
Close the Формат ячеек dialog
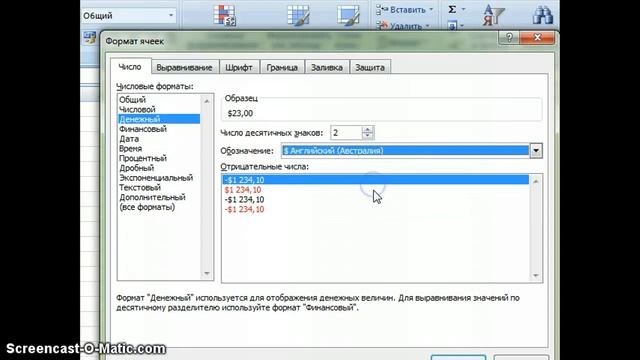[x=537, y=38]
